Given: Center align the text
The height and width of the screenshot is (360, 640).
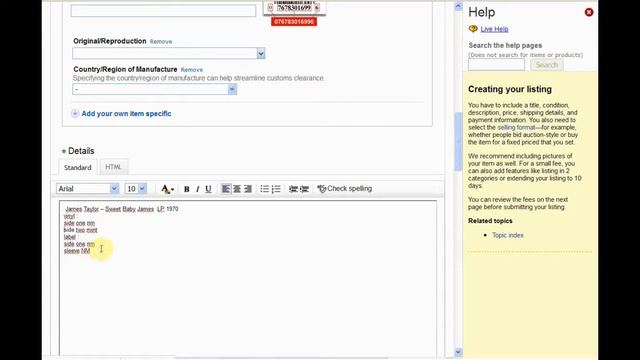Looking at the screenshot, I should [x=237, y=189].
